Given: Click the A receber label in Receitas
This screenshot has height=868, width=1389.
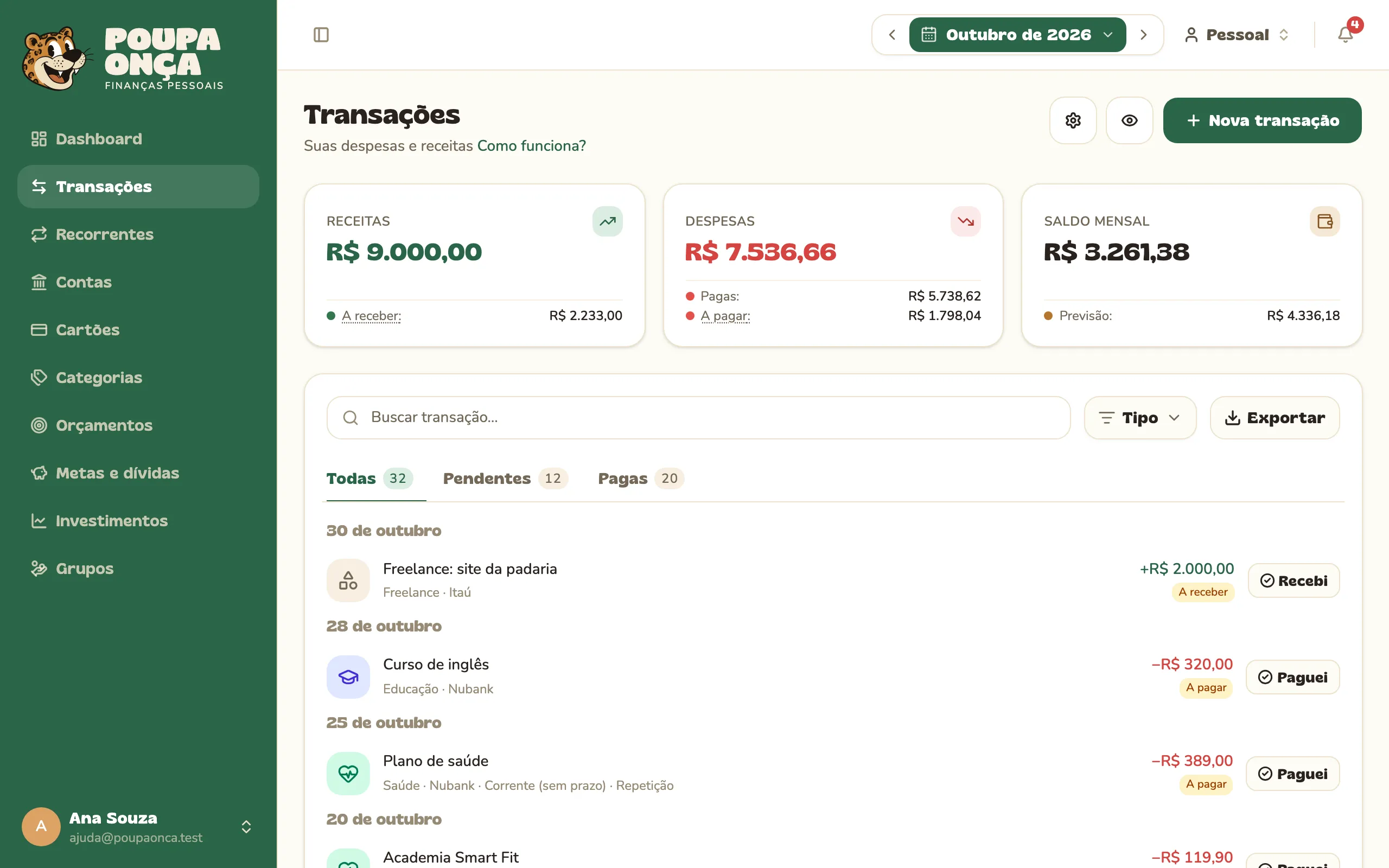Looking at the screenshot, I should point(371,316).
